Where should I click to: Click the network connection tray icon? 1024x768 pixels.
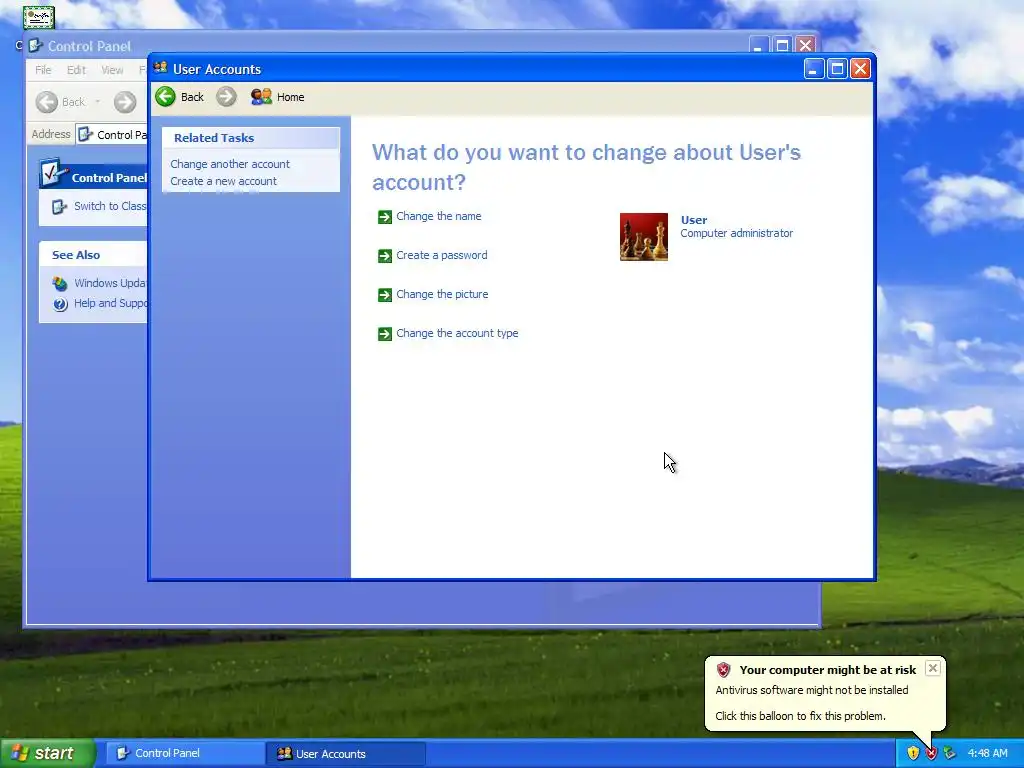[950, 754]
